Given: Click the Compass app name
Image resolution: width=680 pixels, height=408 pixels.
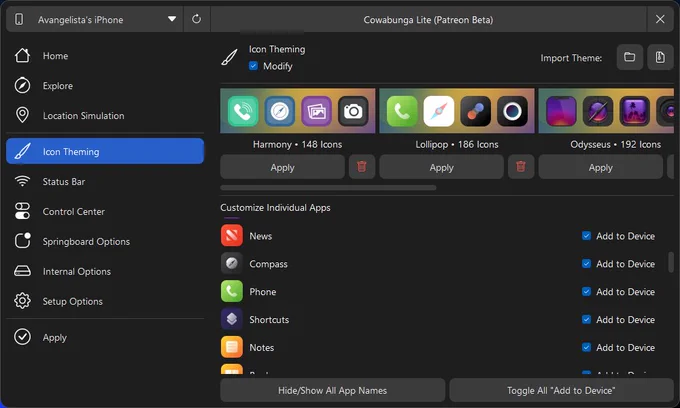Looking at the screenshot, I should click(x=268, y=264).
